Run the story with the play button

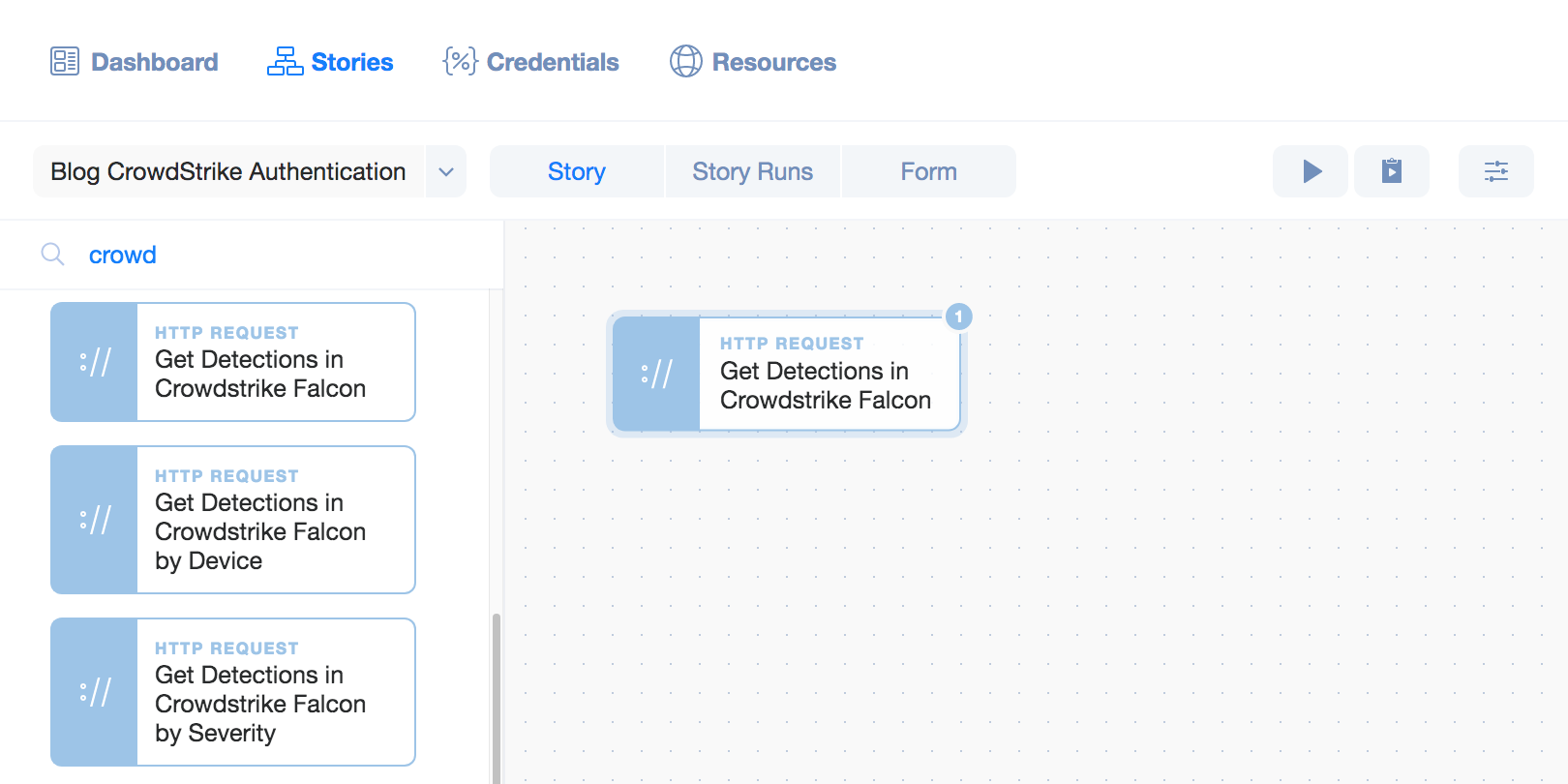click(x=1311, y=172)
